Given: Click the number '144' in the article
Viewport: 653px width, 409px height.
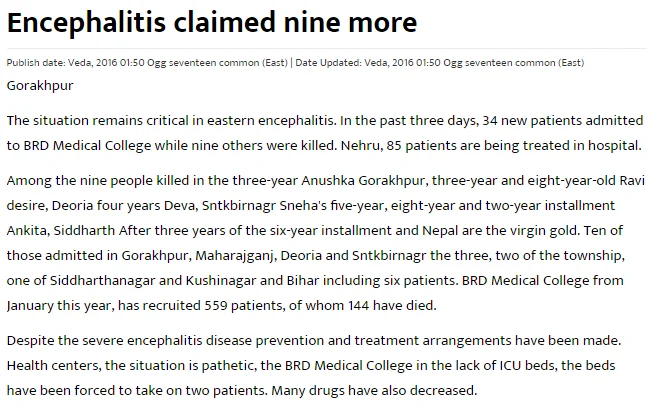Looking at the screenshot, I should (x=359, y=306).
